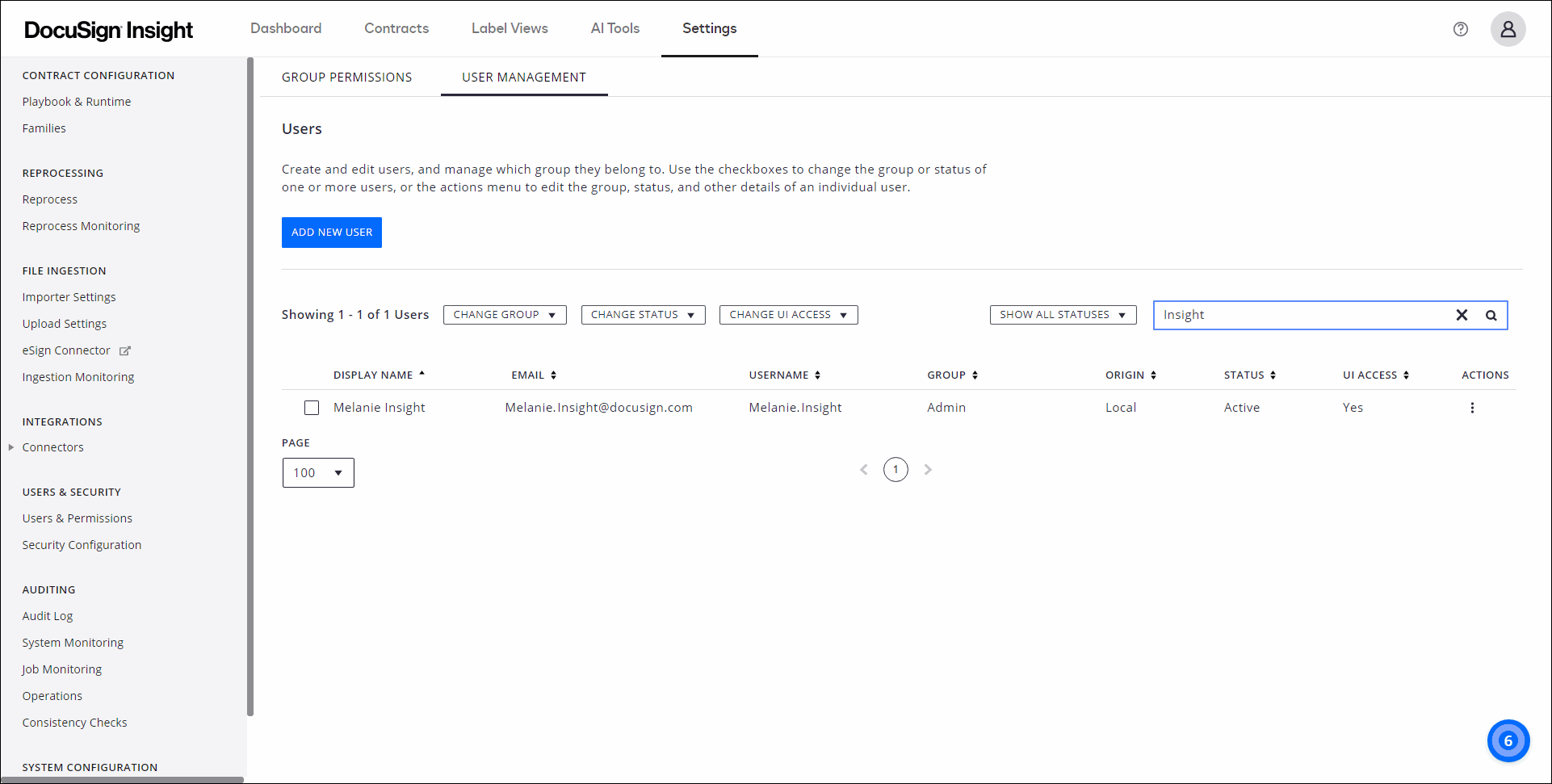The height and width of the screenshot is (784, 1552).
Task: Open Reprocess Monitoring link
Action: [81, 226]
